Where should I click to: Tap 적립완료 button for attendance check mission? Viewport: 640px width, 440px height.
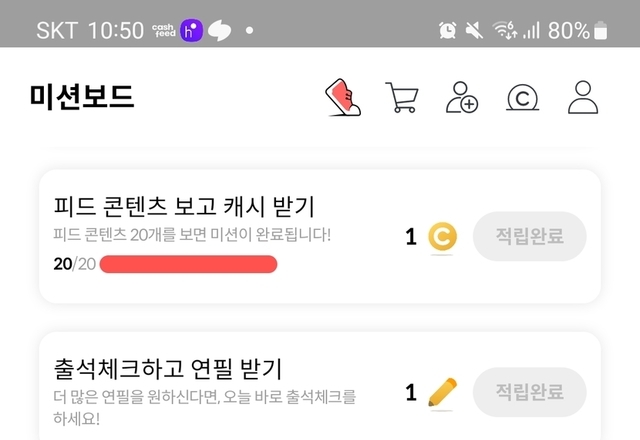(x=529, y=392)
